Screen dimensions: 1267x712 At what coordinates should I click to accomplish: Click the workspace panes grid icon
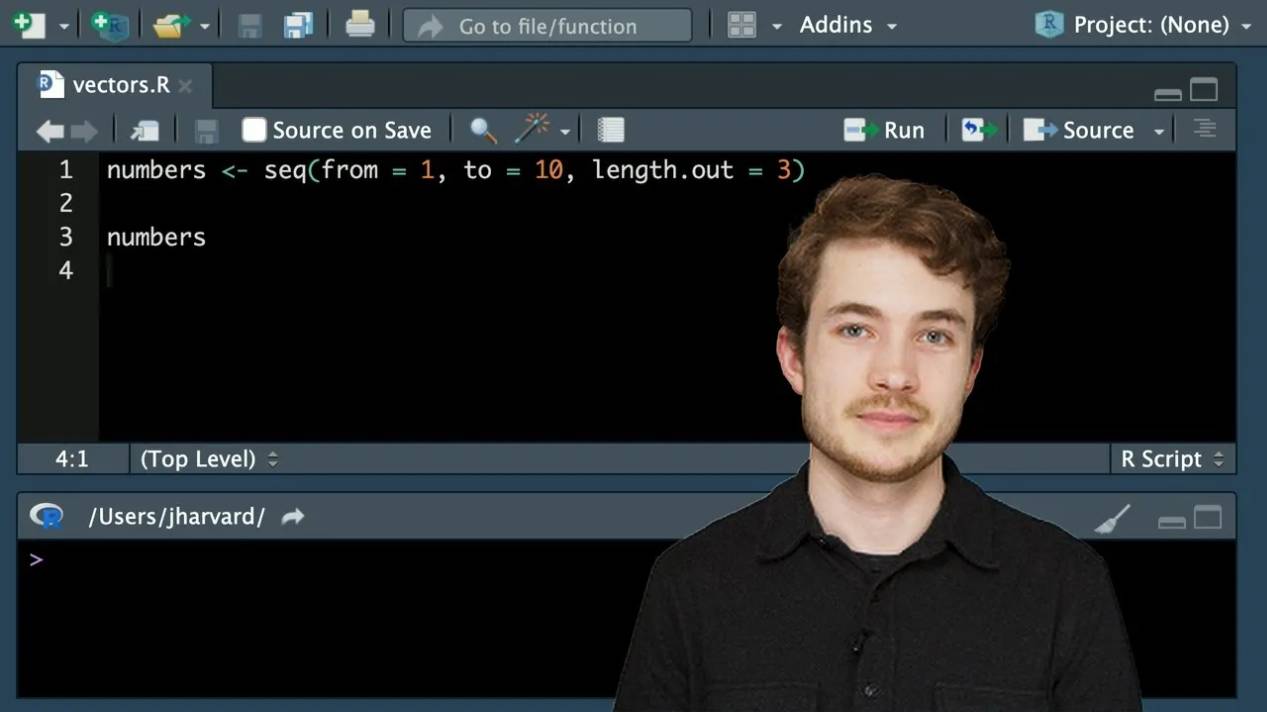tap(742, 25)
